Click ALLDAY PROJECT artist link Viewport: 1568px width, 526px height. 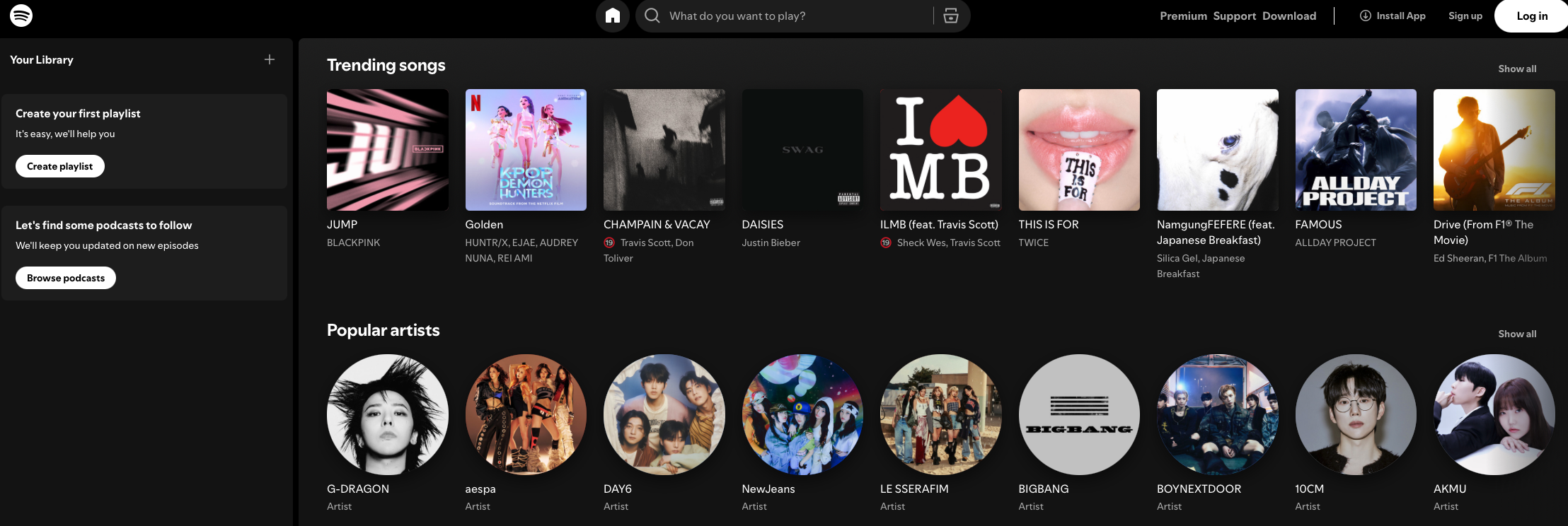pos(1335,242)
